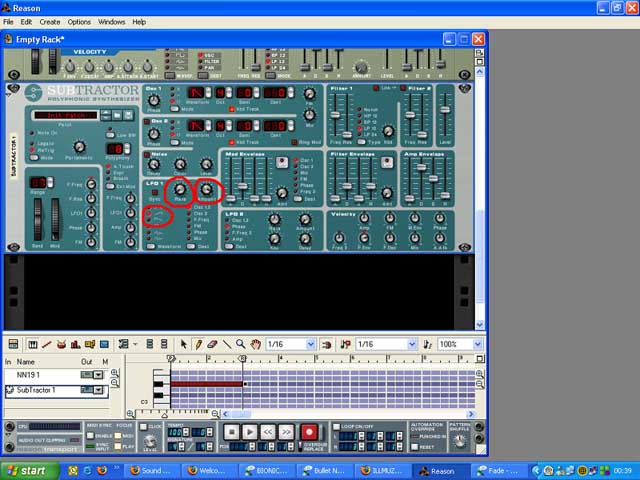Open the Options menu
The width and height of the screenshot is (640, 480).
[x=79, y=22]
